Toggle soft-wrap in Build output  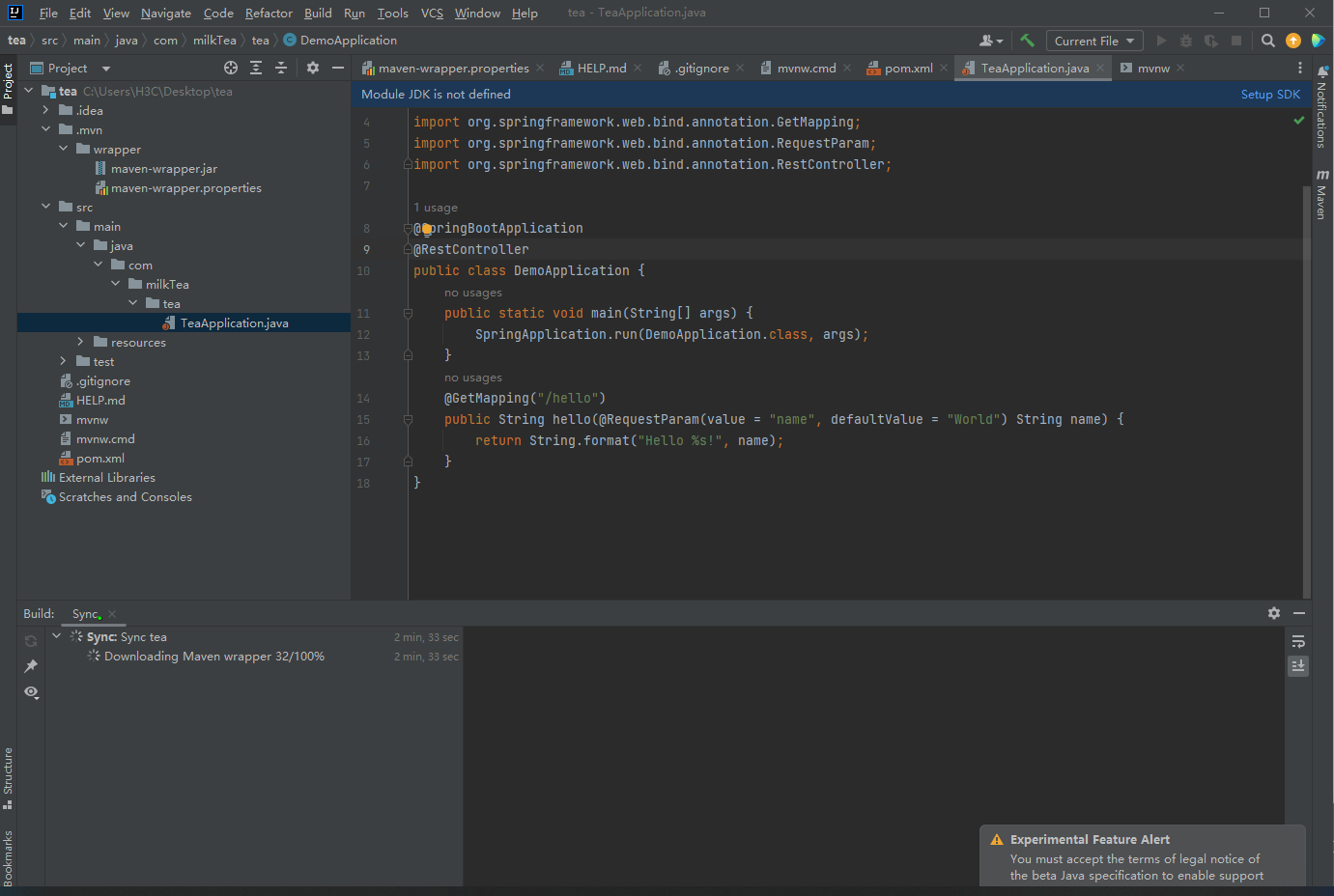[x=1298, y=641]
